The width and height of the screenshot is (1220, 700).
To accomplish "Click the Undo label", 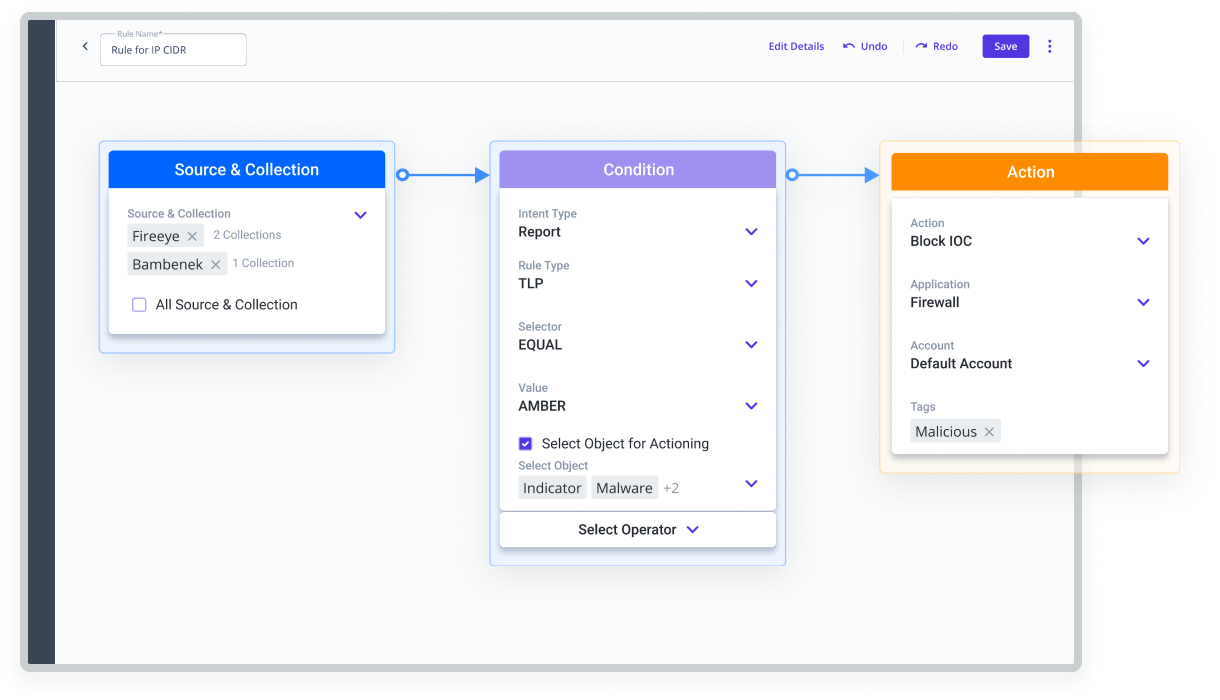I will (874, 46).
